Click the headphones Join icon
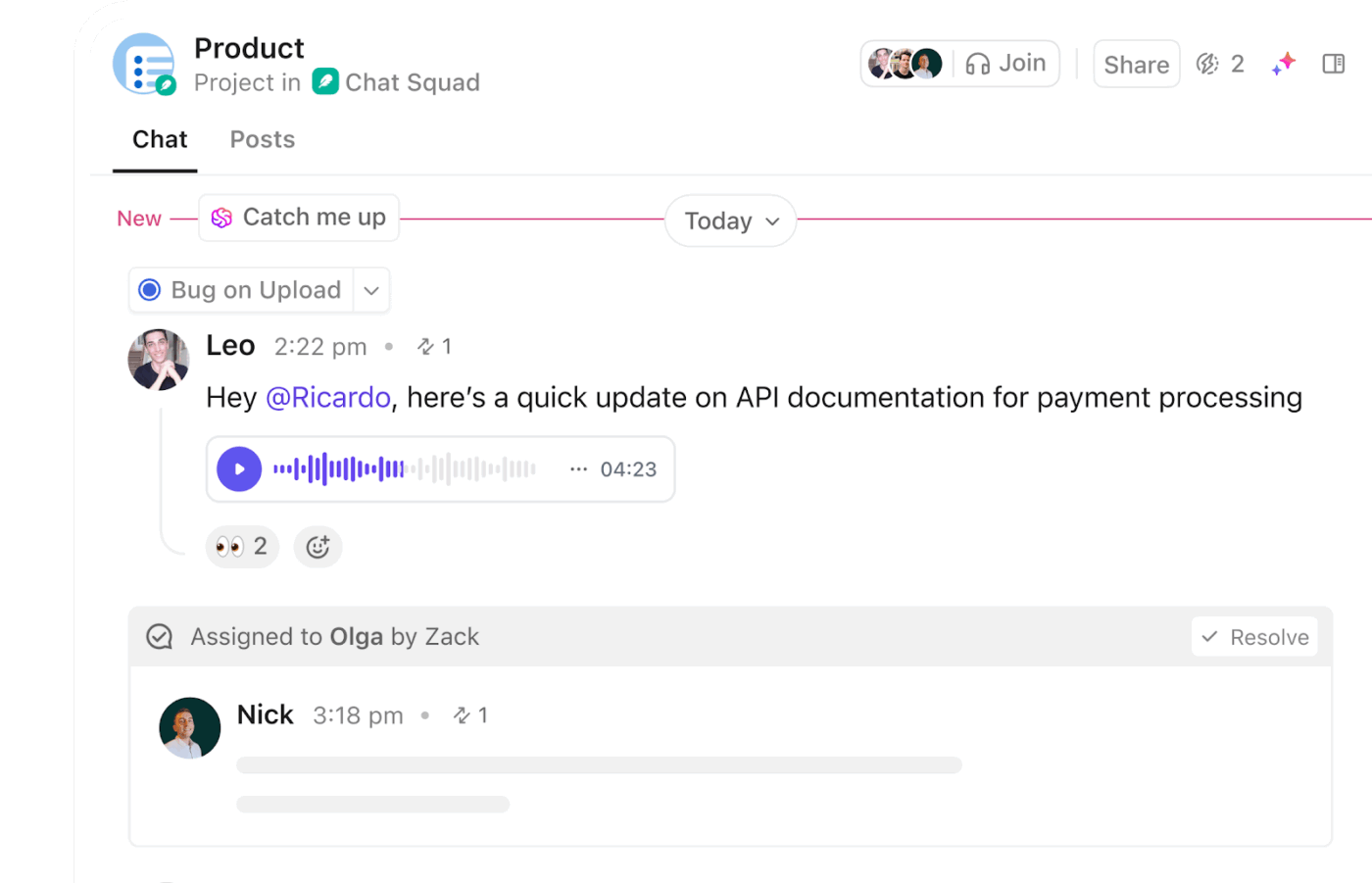 tap(976, 63)
